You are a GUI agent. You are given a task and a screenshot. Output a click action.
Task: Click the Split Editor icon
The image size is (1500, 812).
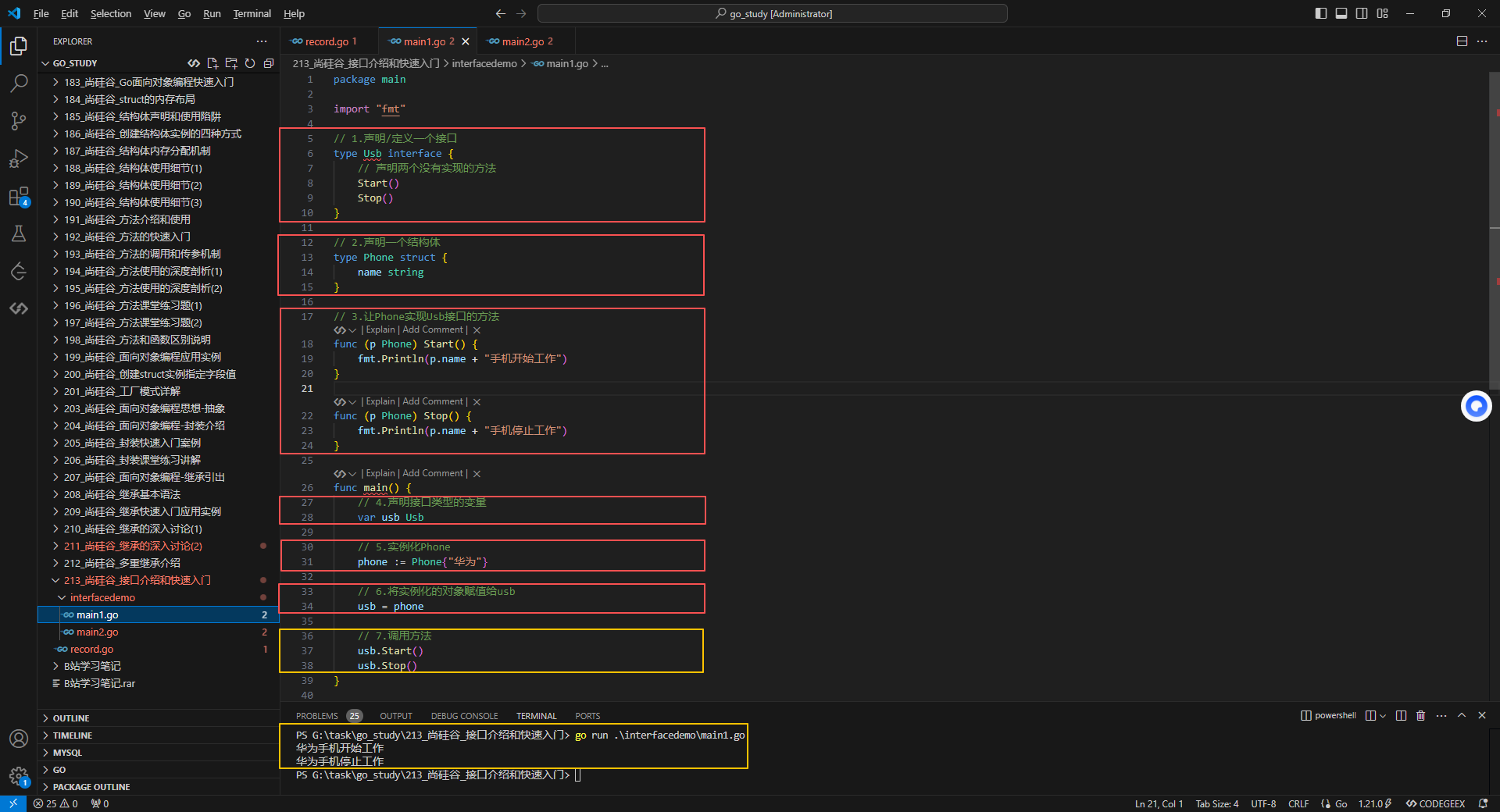[x=1462, y=41]
